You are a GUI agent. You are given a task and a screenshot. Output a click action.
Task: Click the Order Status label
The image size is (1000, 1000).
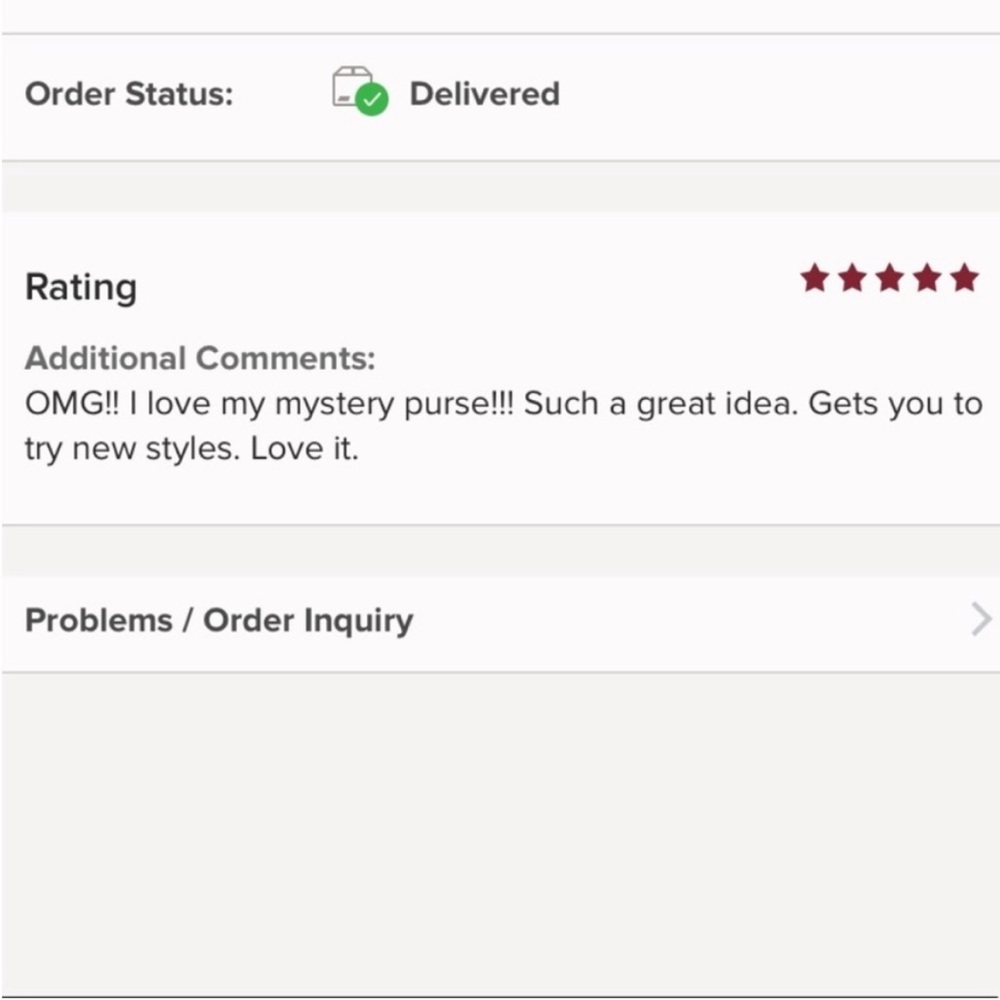[x=129, y=95]
